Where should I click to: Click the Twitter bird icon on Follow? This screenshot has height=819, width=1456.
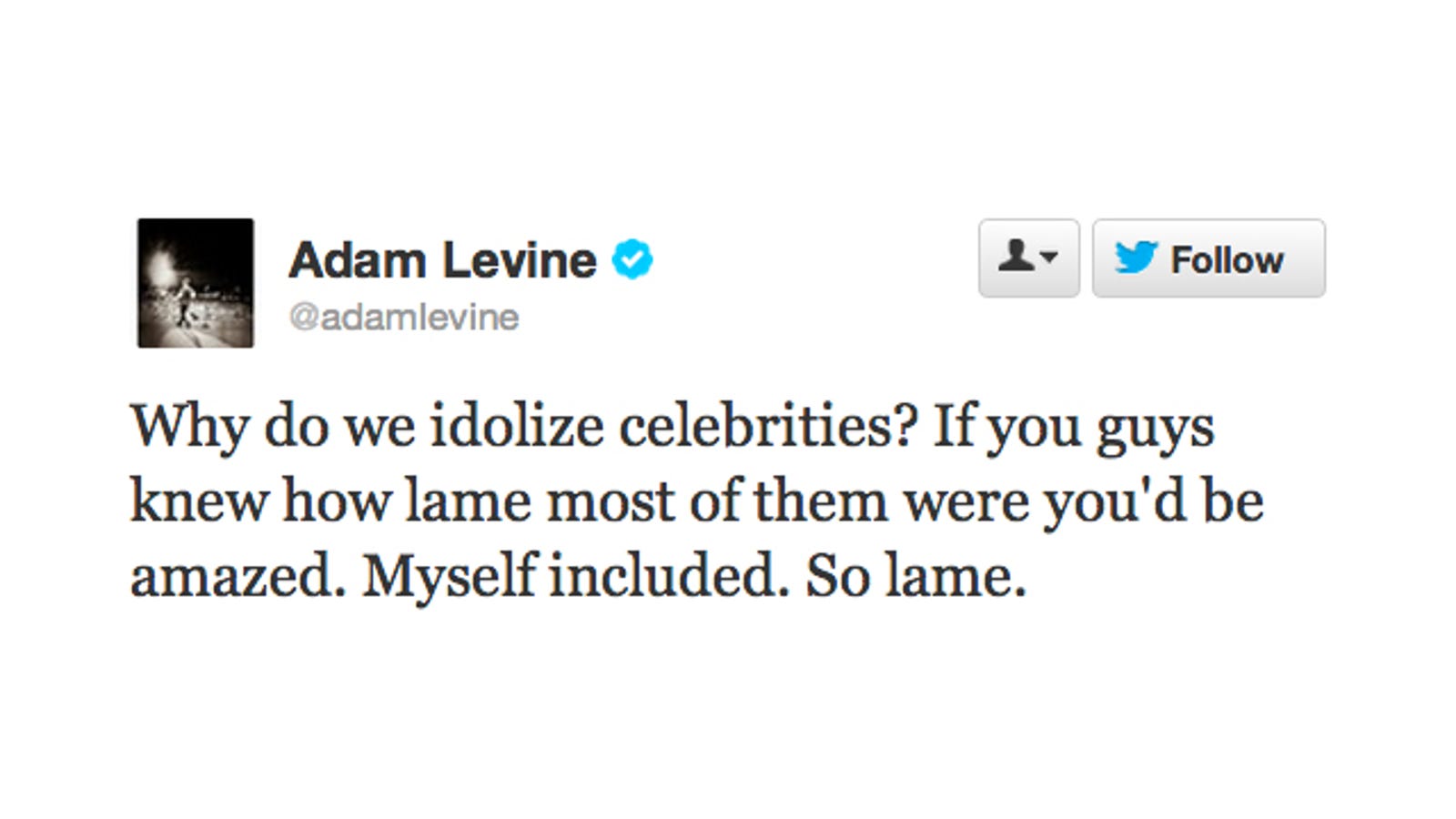[x=1136, y=258]
